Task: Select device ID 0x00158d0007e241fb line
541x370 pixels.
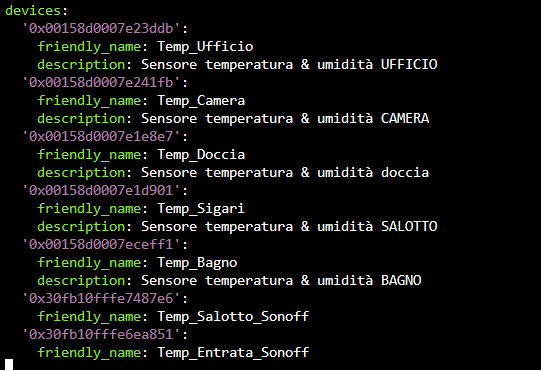Action: (x=105, y=82)
